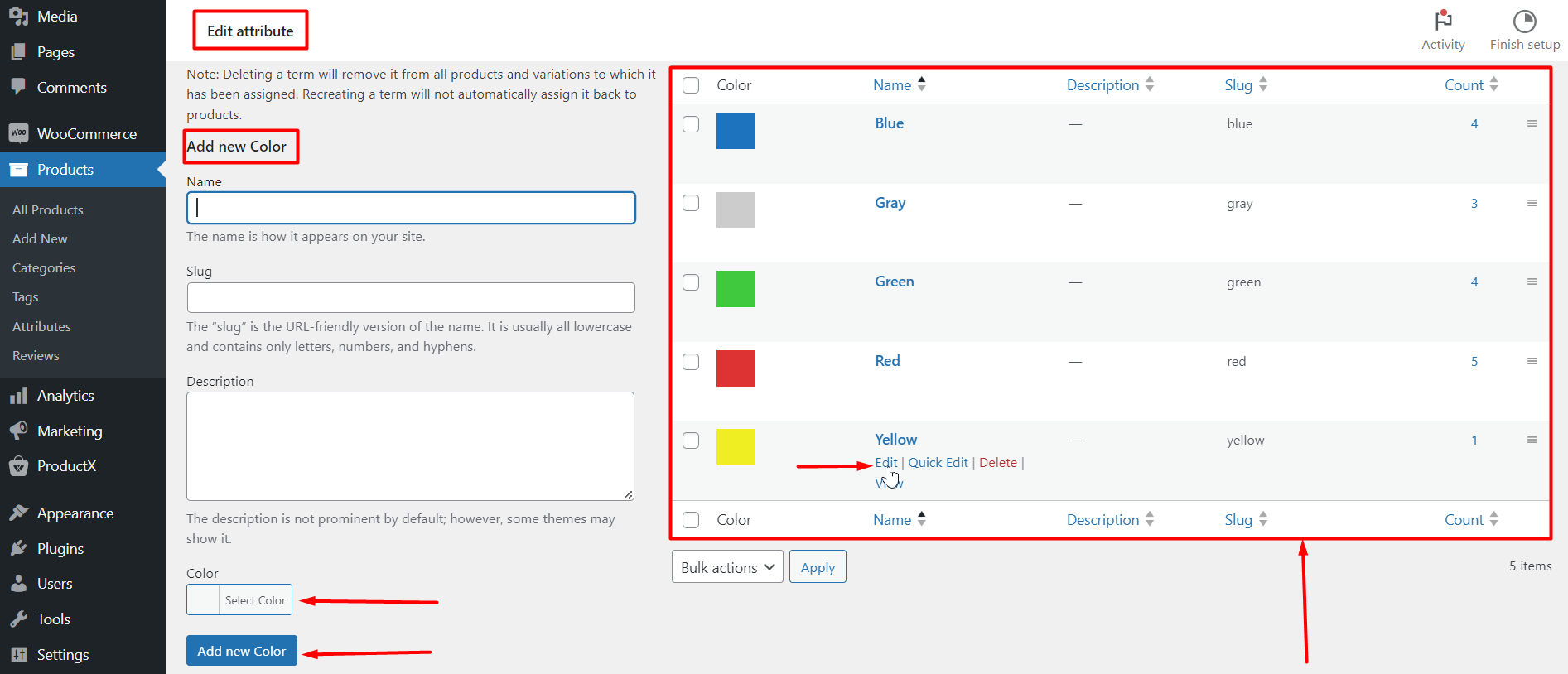Go to Categories submenu item

(44, 267)
